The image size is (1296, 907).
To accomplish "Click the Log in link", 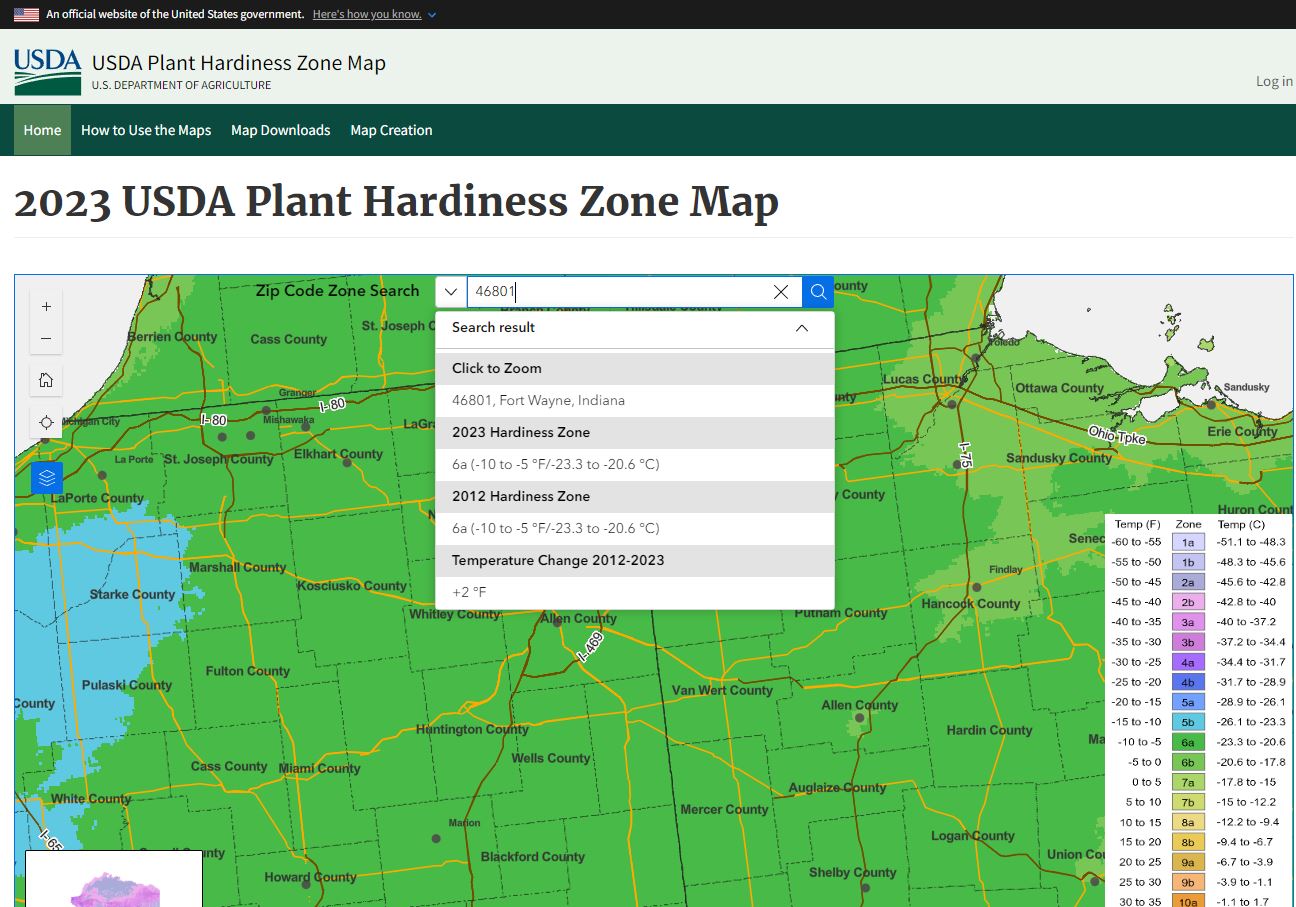I will point(1274,81).
